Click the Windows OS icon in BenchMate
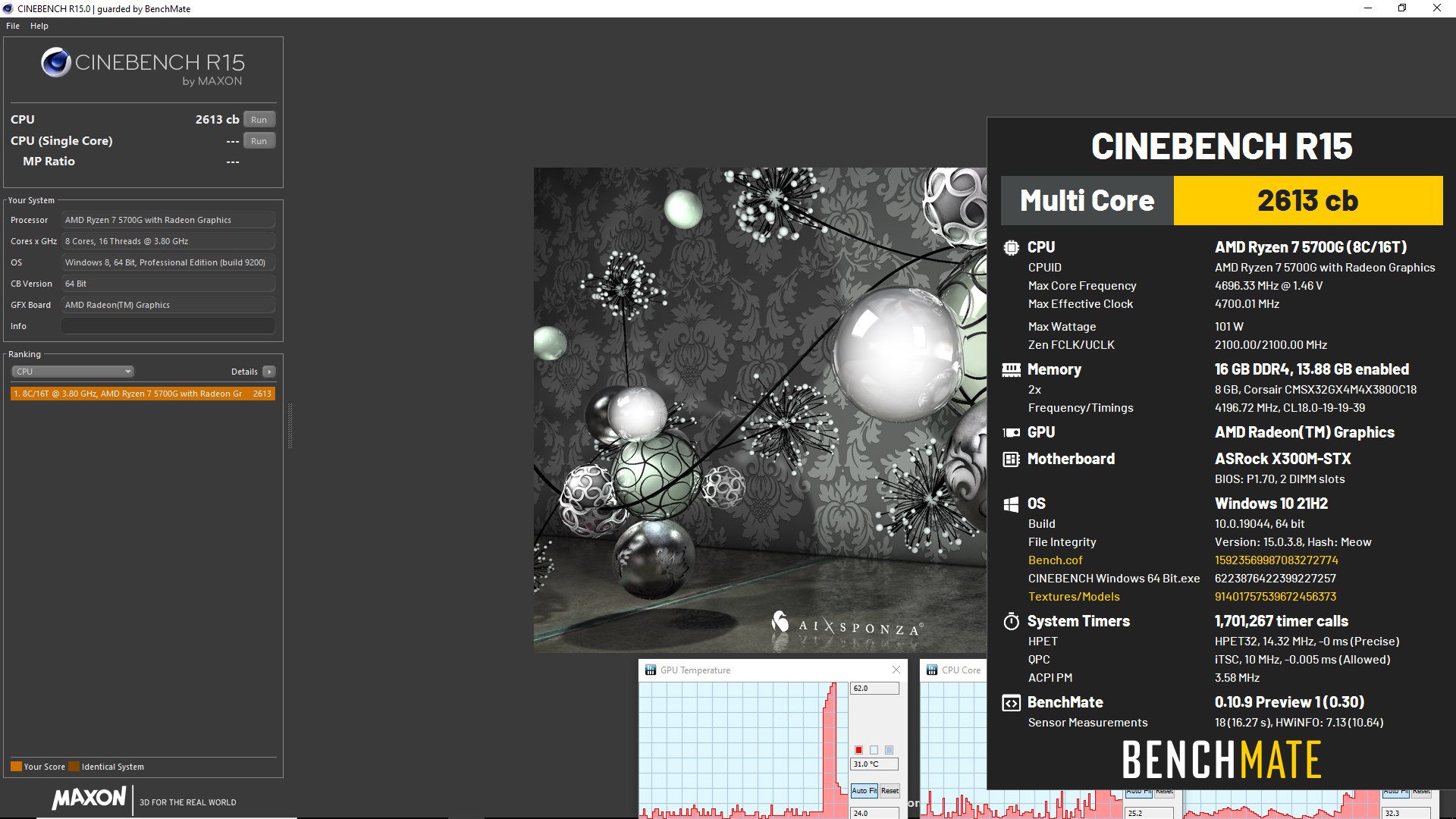 [x=1011, y=504]
